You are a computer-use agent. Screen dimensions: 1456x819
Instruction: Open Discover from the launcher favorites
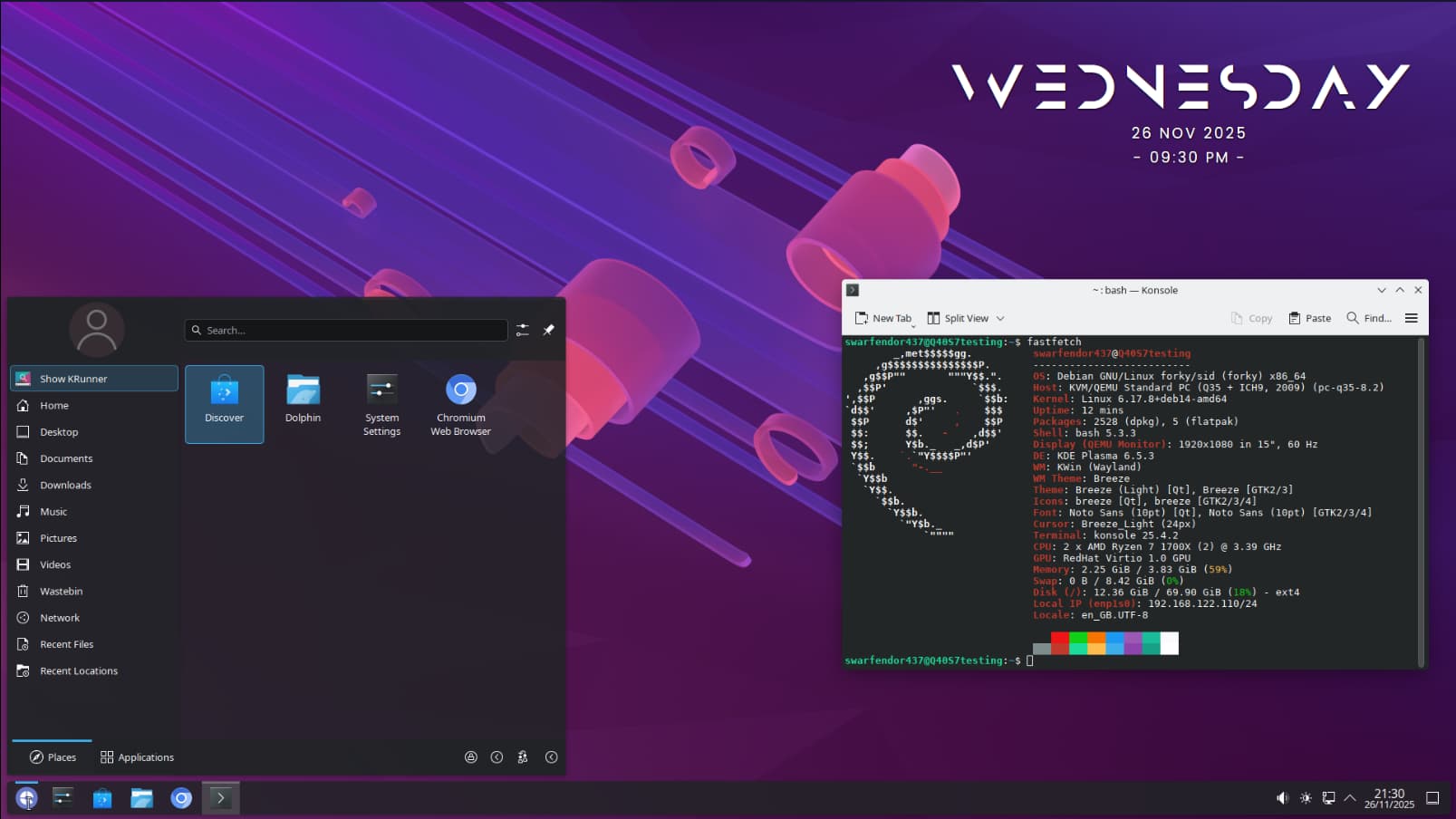tap(224, 403)
